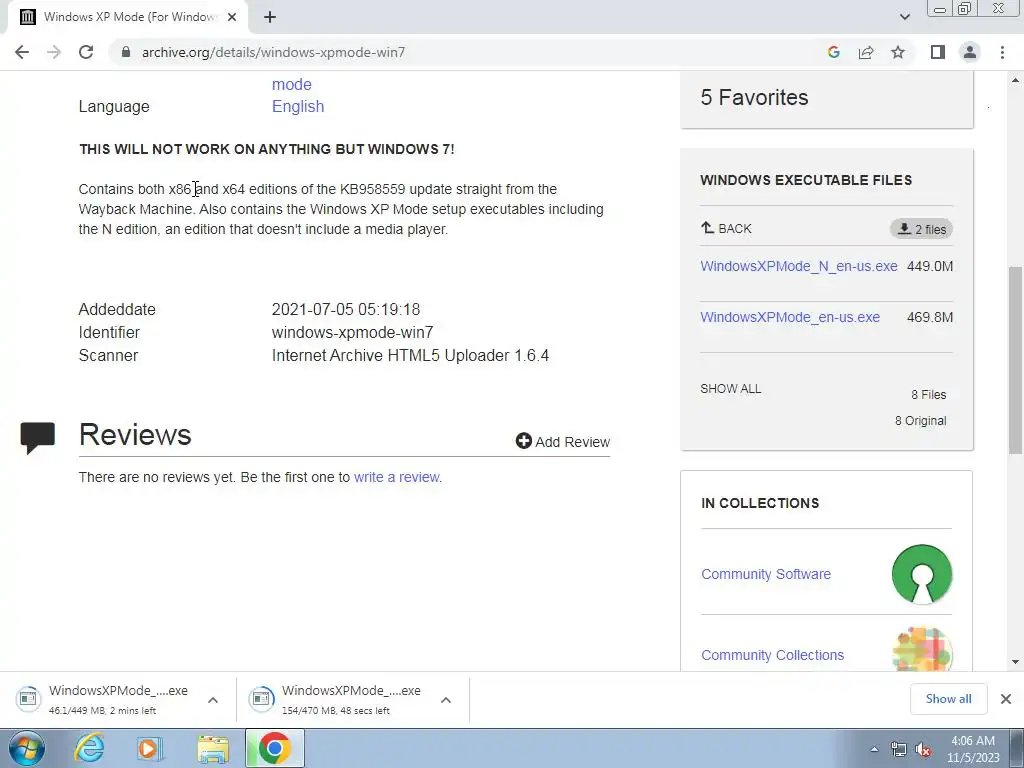This screenshot has width=1024, height=768.
Task: Click the Community Software green logo
Action: click(921, 574)
